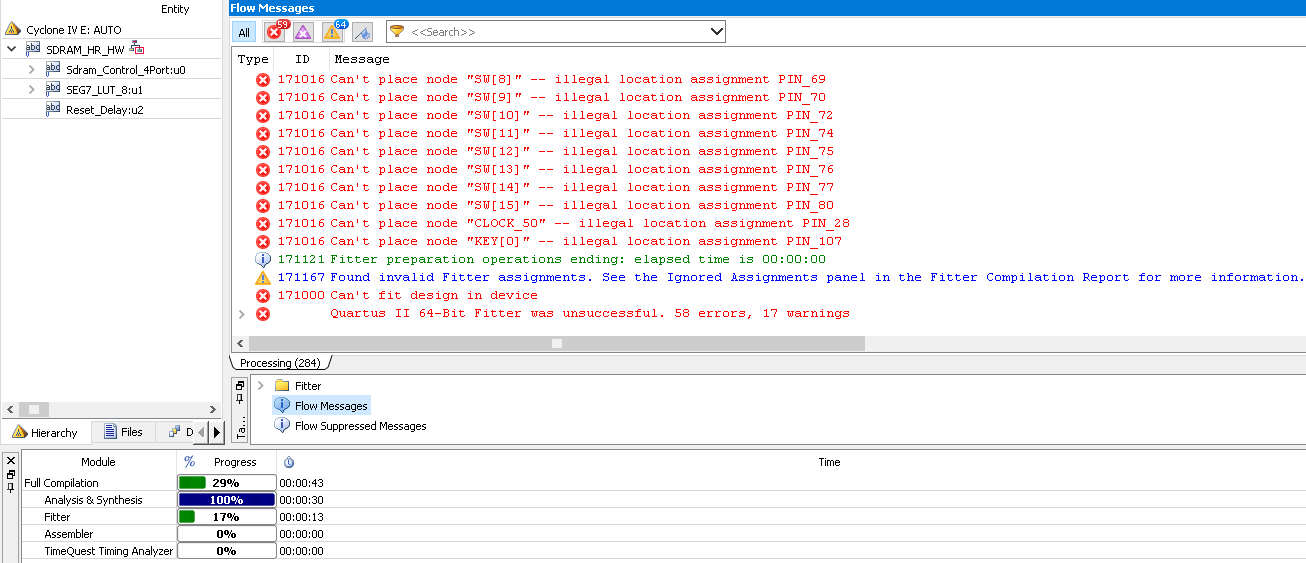Select the Reset_Delay:u2 entity
The width and height of the screenshot is (1306, 563).
[x=105, y=109]
